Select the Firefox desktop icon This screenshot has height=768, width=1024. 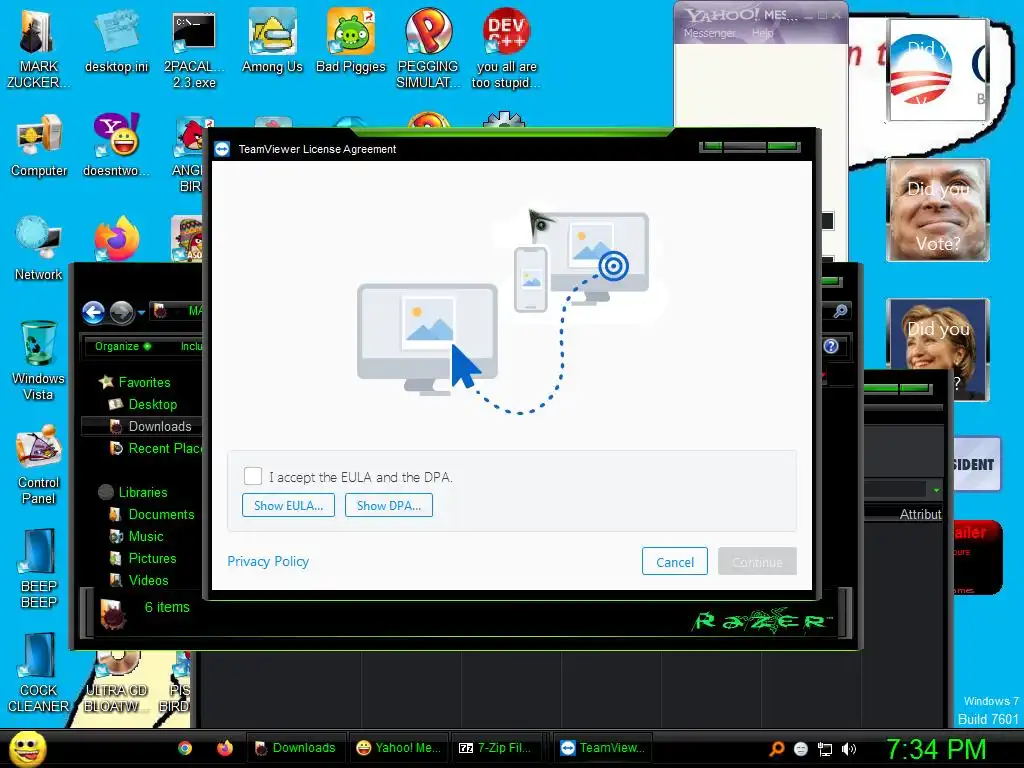click(116, 238)
